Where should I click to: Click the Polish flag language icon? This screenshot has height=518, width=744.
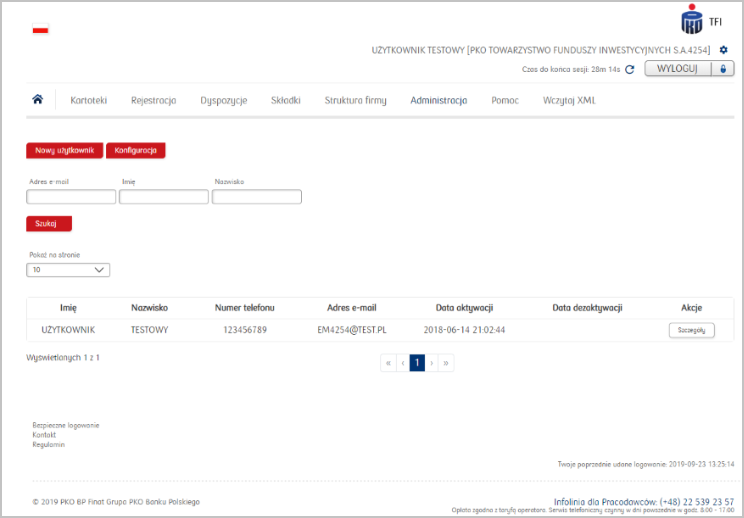coord(41,29)
